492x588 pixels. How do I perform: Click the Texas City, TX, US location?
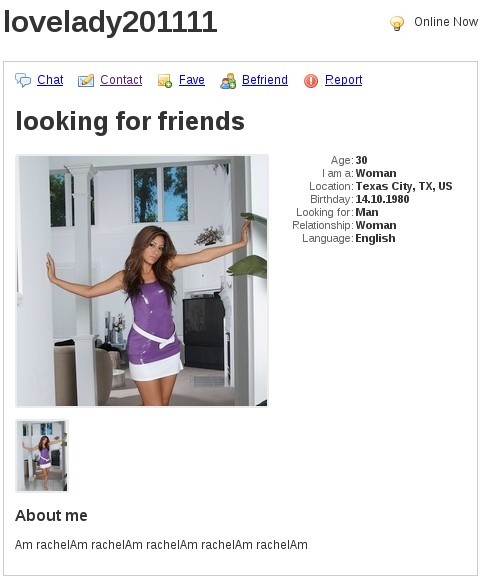coord(404,186)
